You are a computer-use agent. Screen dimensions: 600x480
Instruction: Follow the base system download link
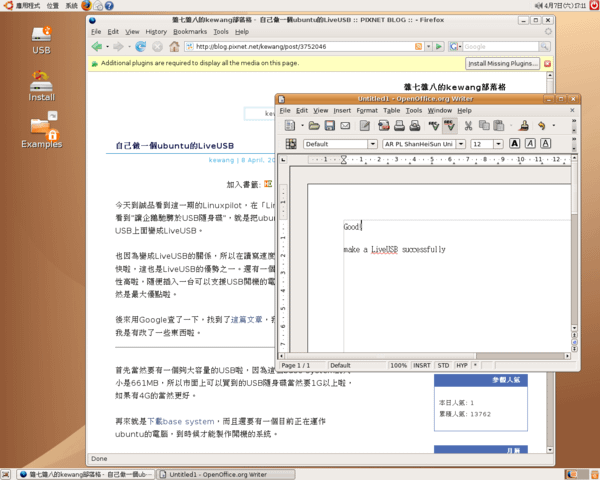181,421
